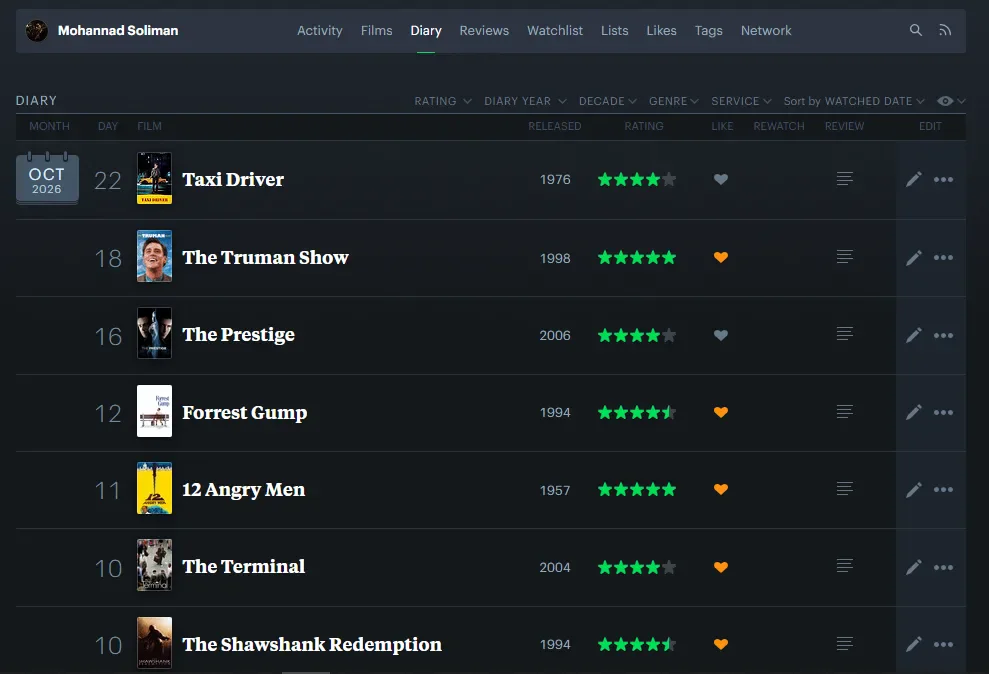Open review icon for The Truman Show
Image resolution: width=989 pixels, height=674 pixels.
click(845, 257)
